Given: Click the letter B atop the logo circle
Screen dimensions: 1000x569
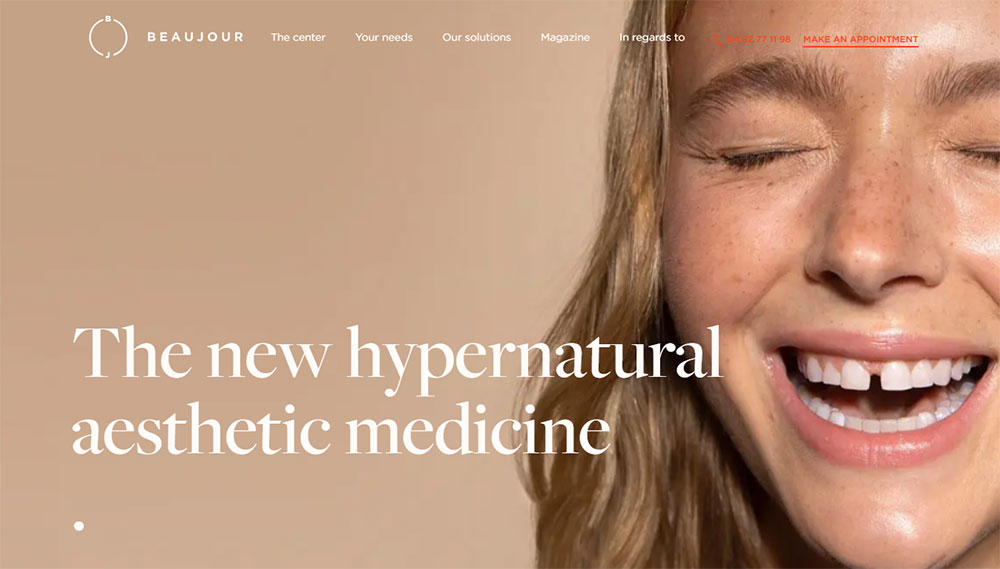Looking at the screenshot, I should pos(108,19).
